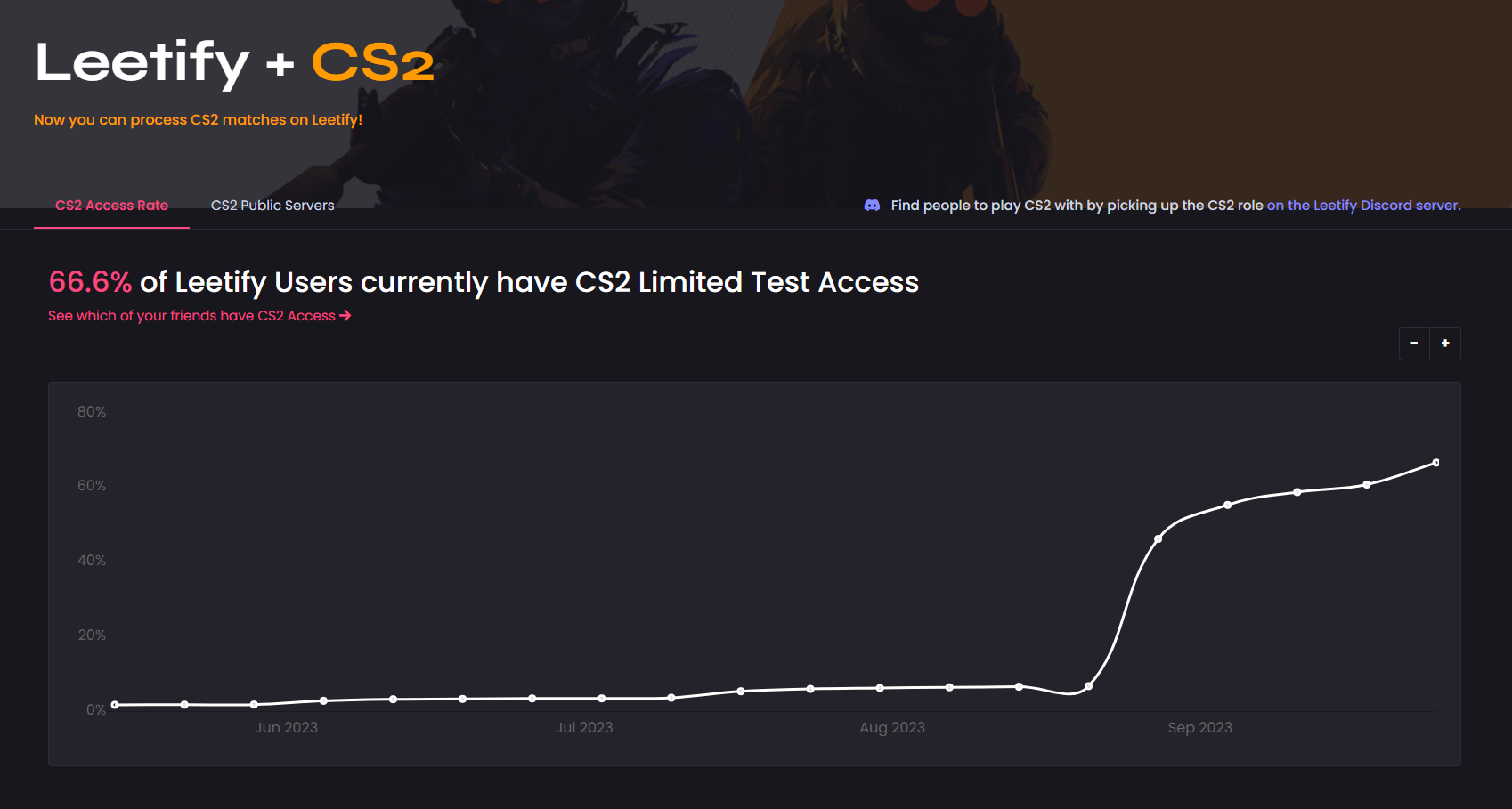This screenshot has height=809, width=1512.
Task: Switch to the CS2 Public Servers tab
Action: (x=272, y=205)
